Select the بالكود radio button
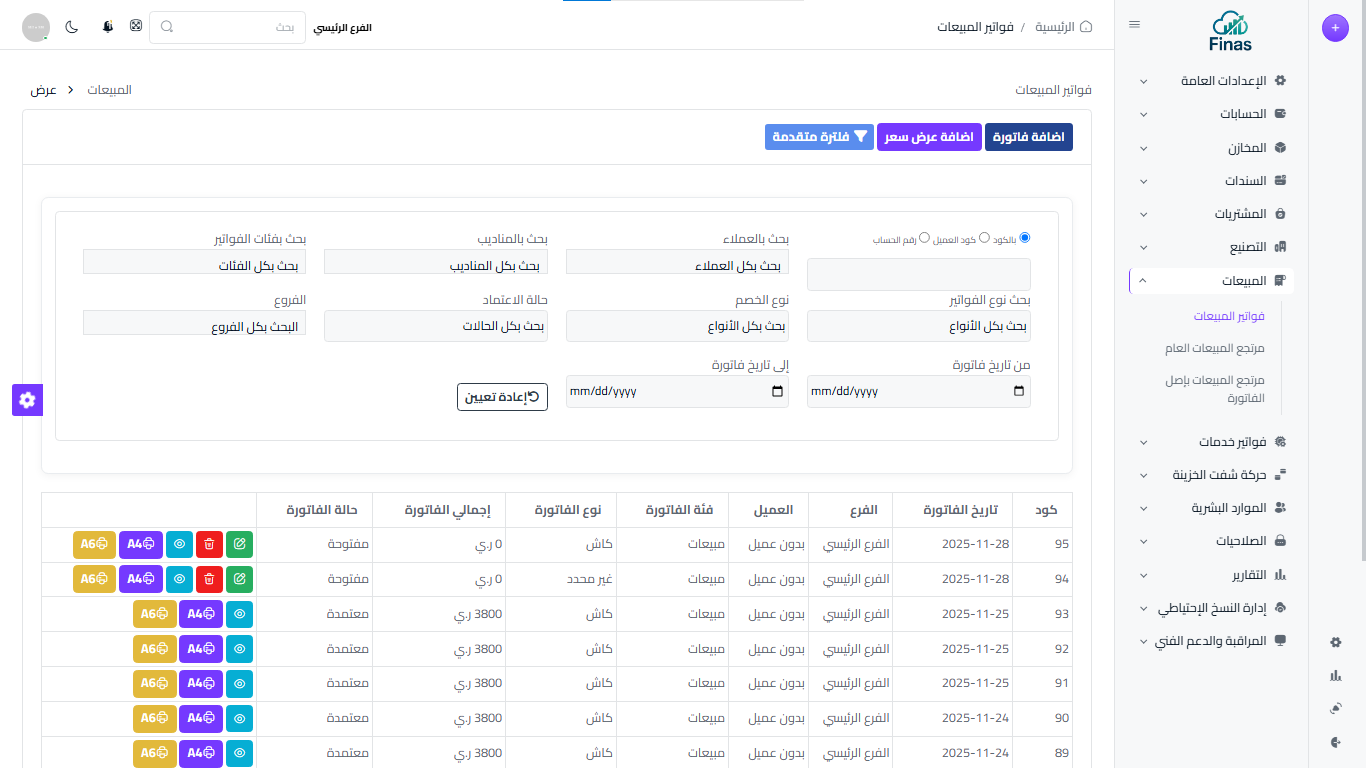The image size is (1366, 768). [x=1024, y=238]
